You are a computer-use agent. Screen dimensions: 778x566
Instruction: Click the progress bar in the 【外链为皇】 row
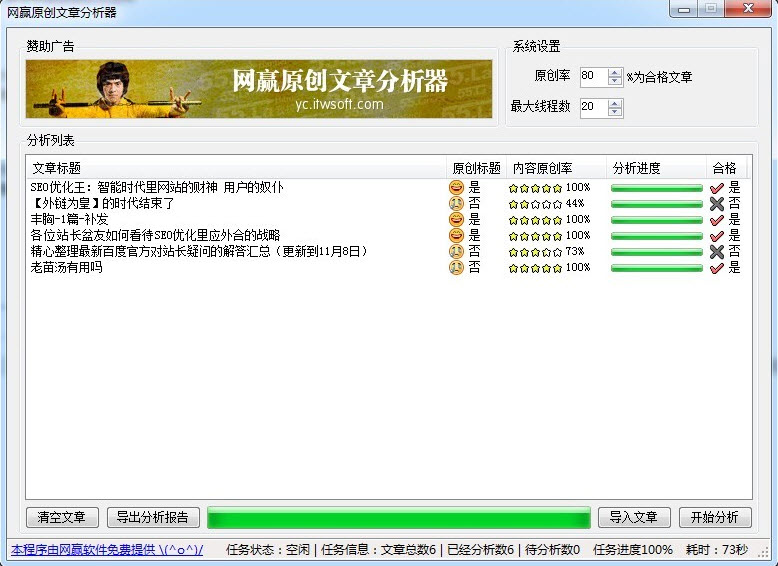coord(656,204)
